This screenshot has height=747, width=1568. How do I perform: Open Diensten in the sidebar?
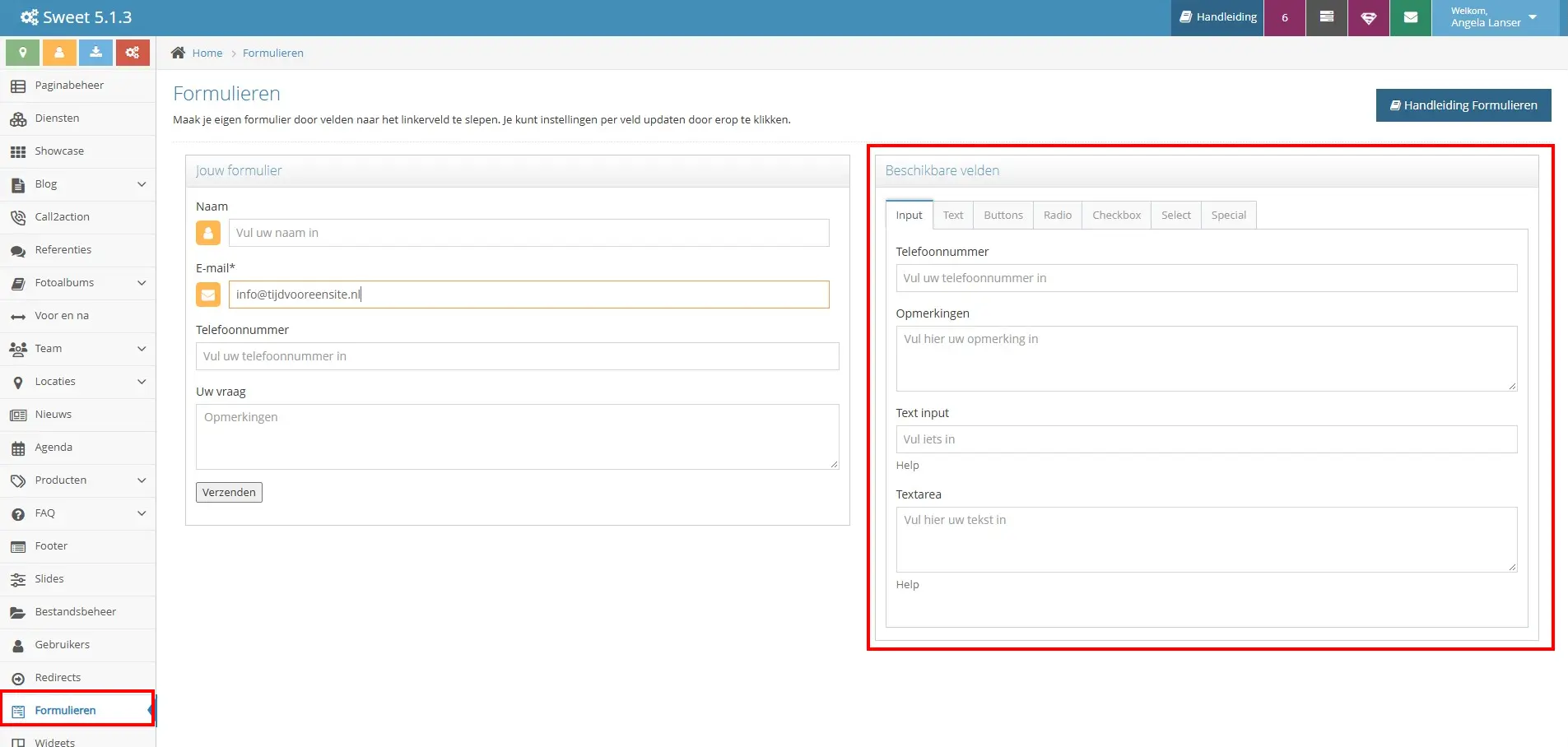click(78, 118)
